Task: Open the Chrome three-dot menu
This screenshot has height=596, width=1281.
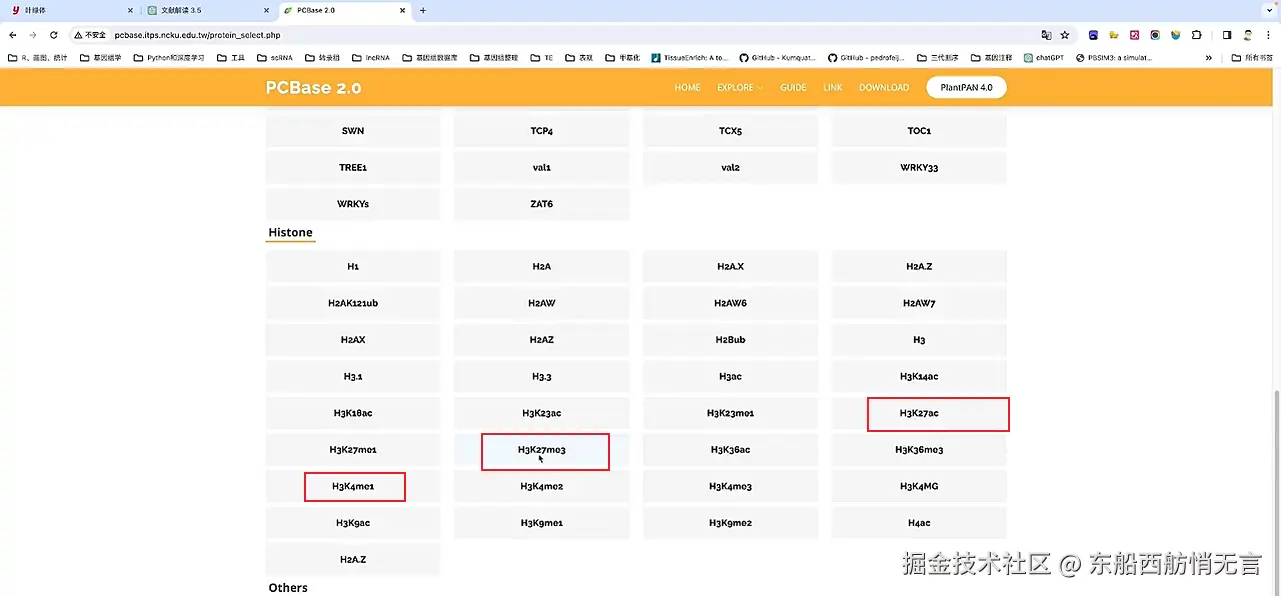Action: point(1268,34)
